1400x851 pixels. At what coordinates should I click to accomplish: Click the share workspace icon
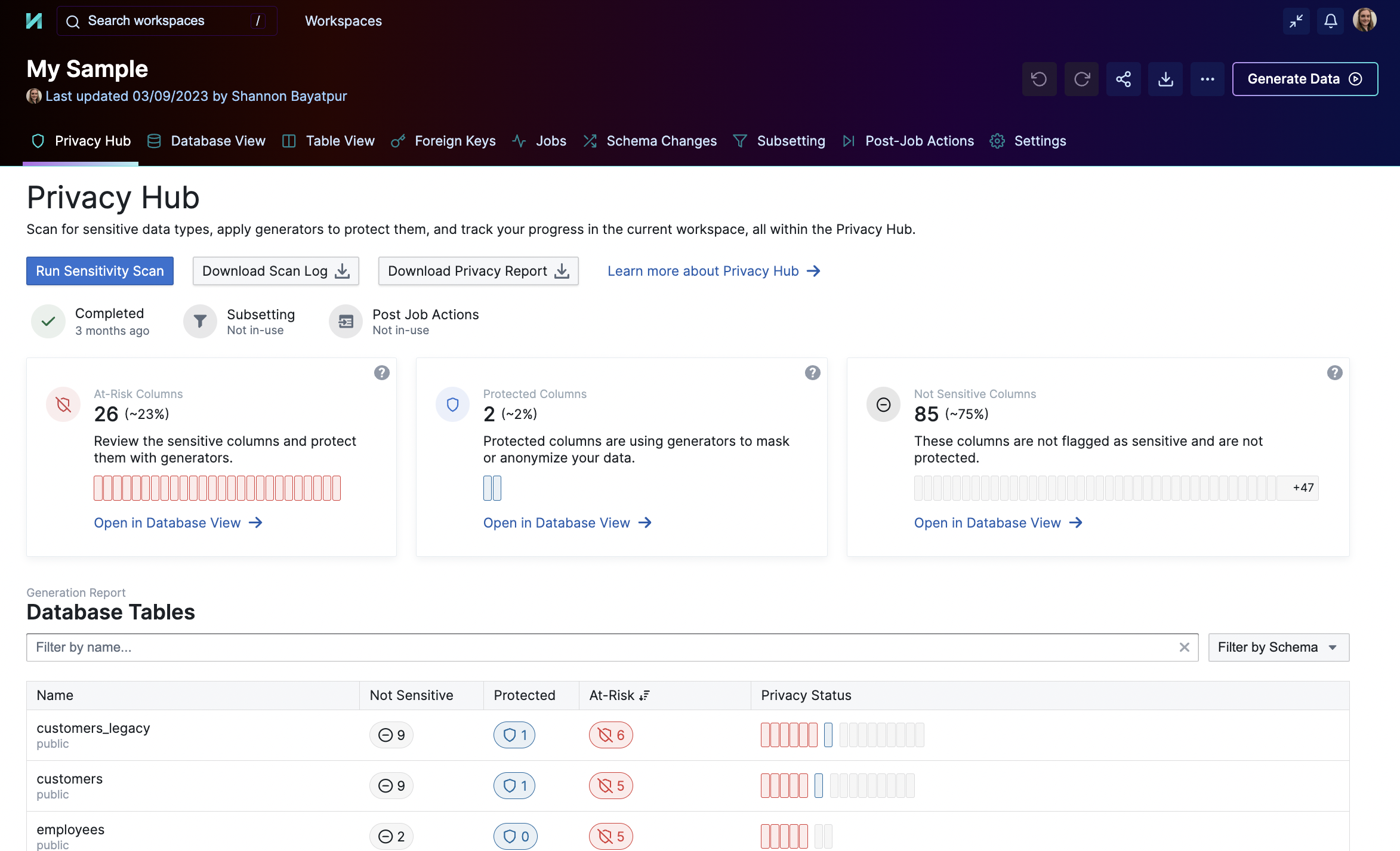pos(1124,79)
